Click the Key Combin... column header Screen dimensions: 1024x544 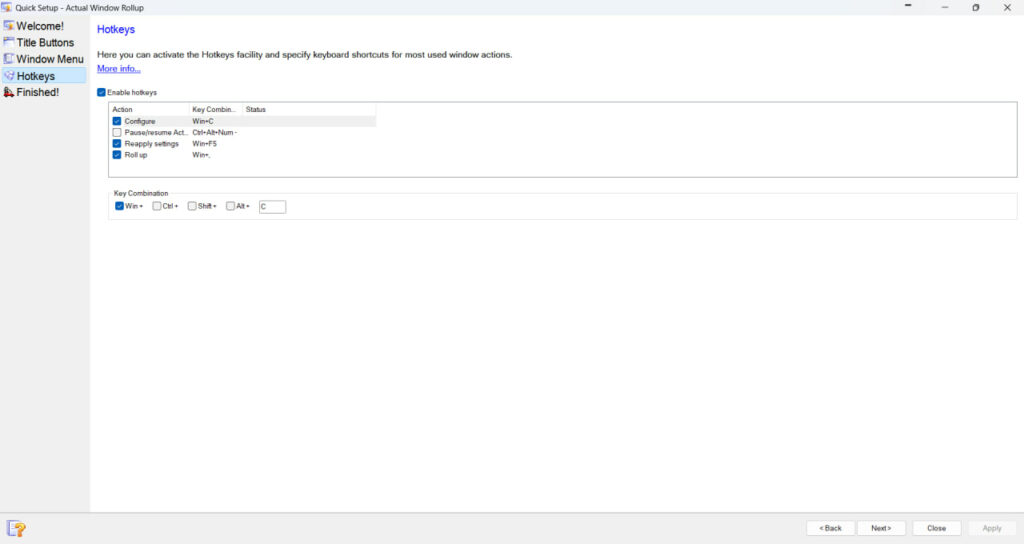point(216,109)
